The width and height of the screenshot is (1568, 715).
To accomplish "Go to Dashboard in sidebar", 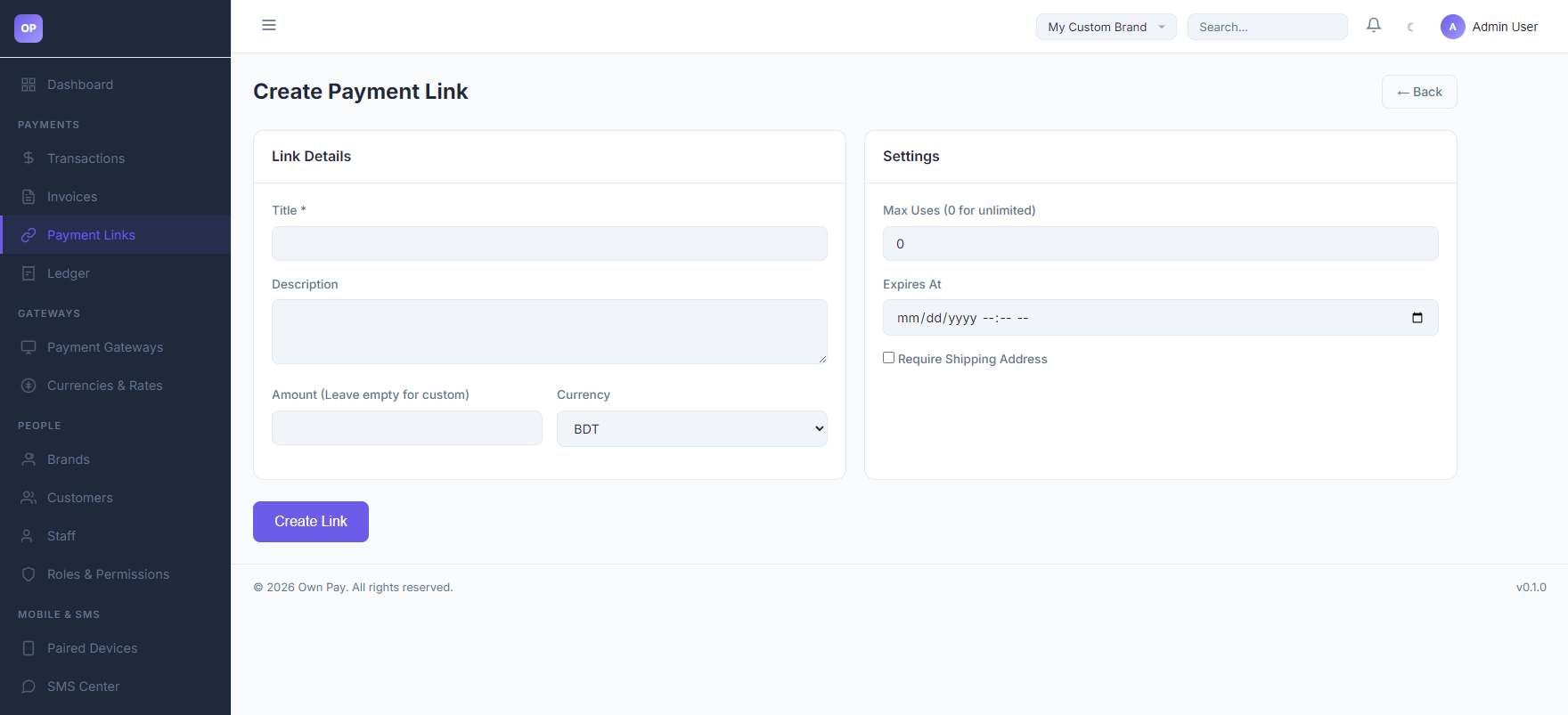I will pos(115,85).
